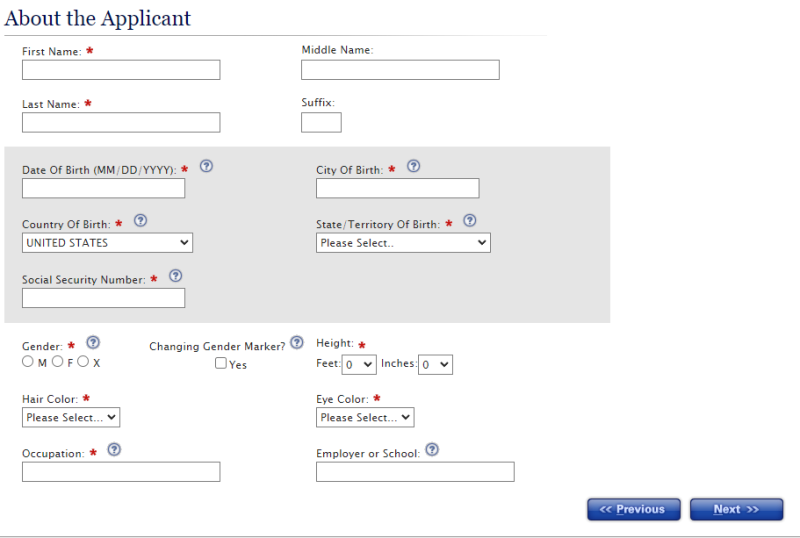
Task: Open Changing Gender Marker help icon
Action: click(297, 342)
